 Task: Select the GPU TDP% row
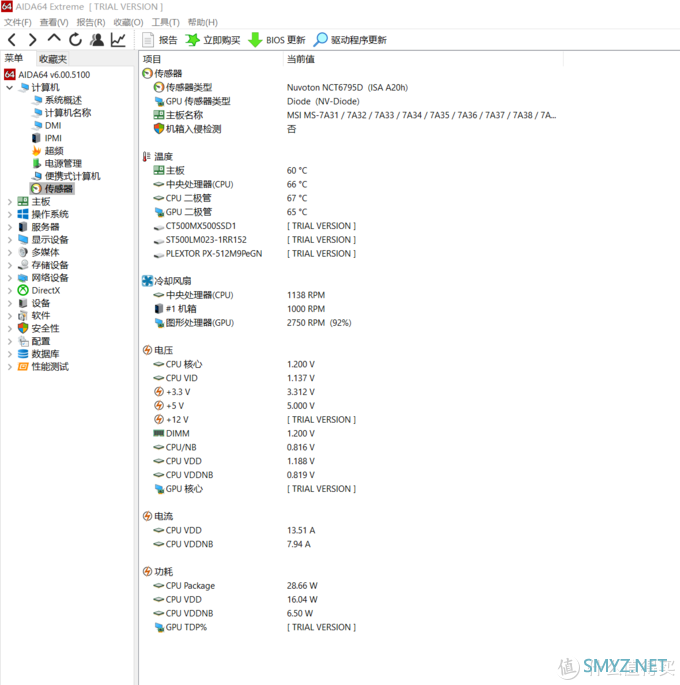coord(255,627)
